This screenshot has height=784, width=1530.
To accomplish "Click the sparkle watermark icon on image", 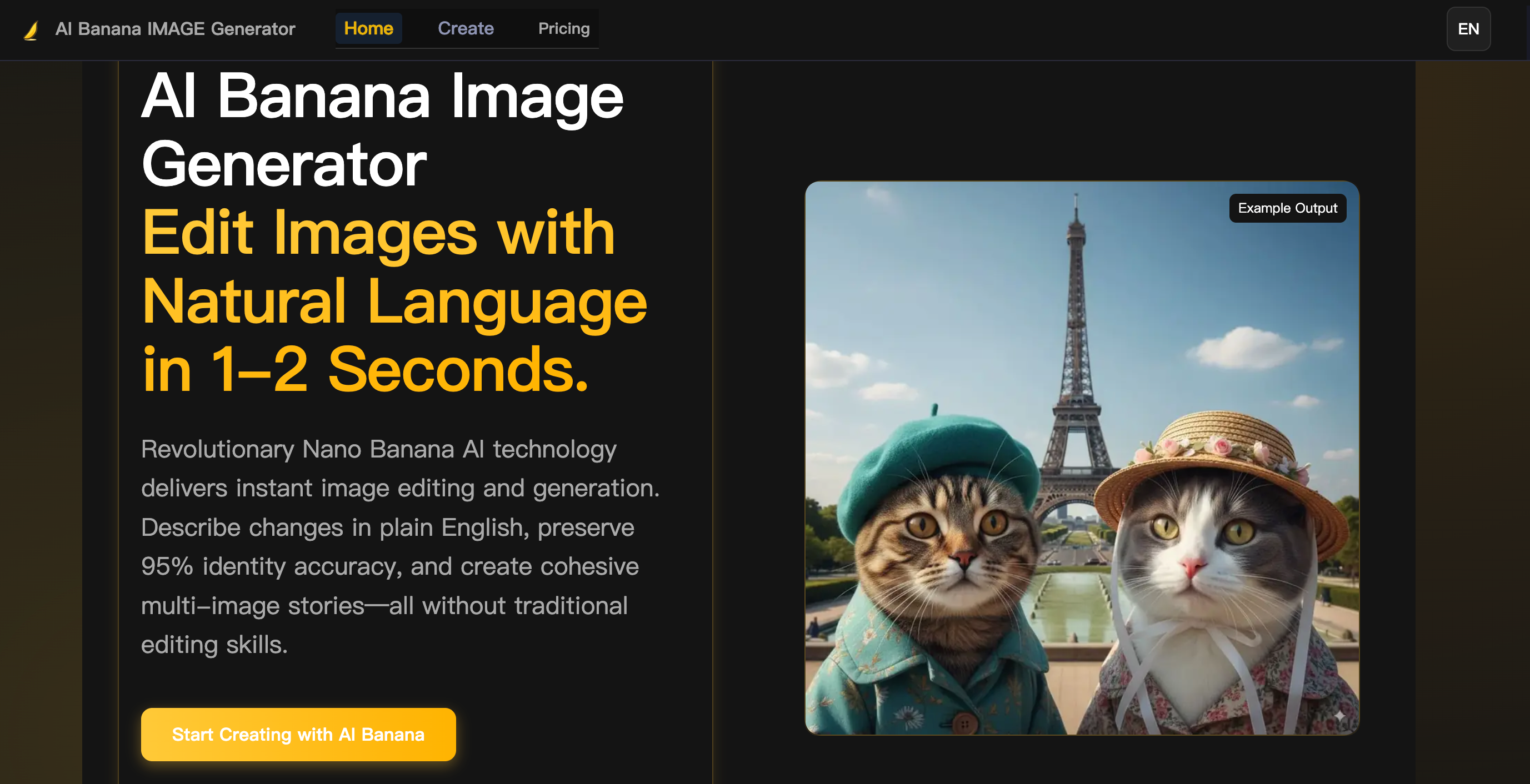I will click(x=1339, y=716).
